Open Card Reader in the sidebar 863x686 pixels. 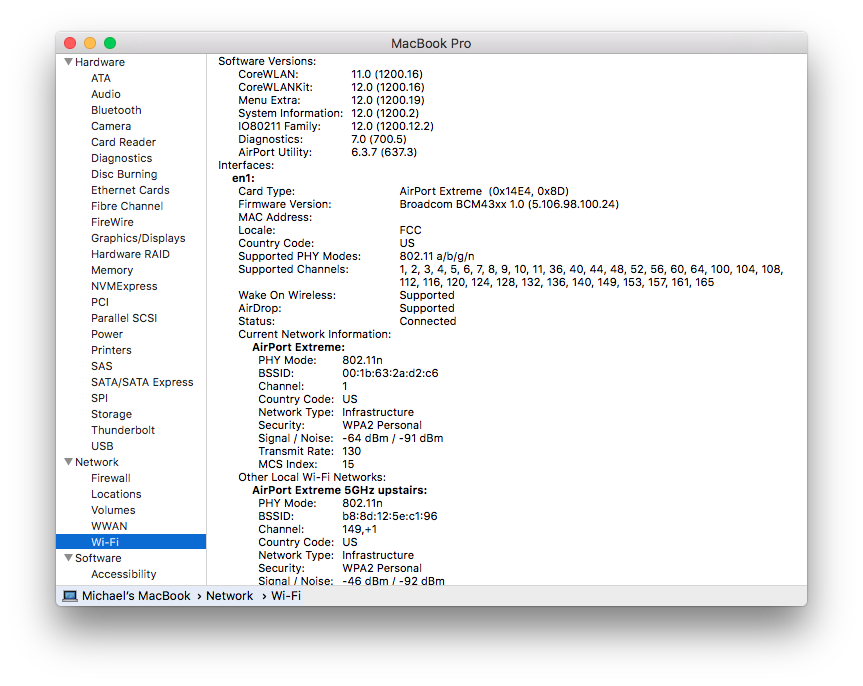[123, 142]
